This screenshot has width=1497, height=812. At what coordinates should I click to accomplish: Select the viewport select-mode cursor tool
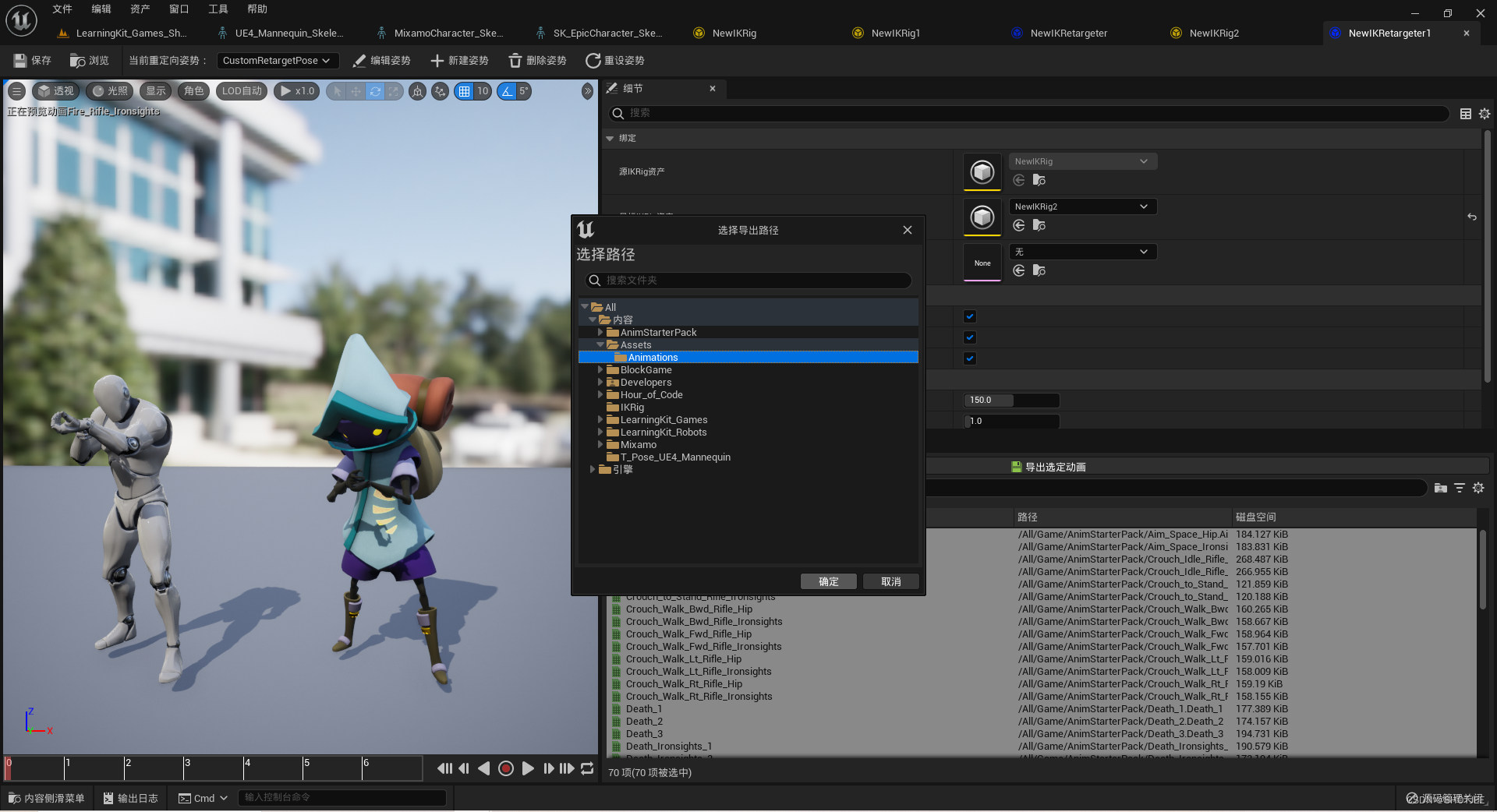tap(337, 91)
